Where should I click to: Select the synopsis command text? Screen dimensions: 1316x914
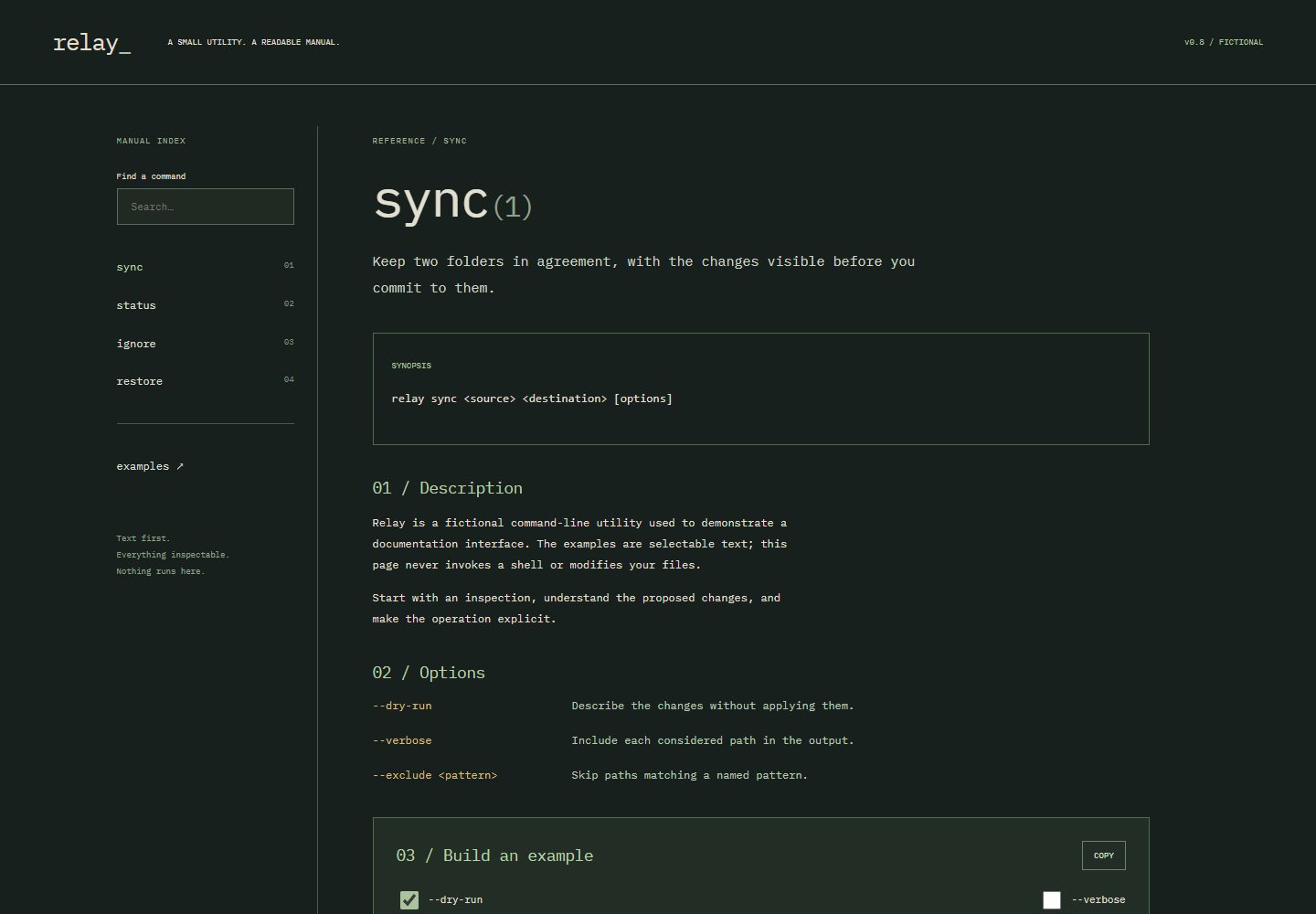click(x=532, y=399)
